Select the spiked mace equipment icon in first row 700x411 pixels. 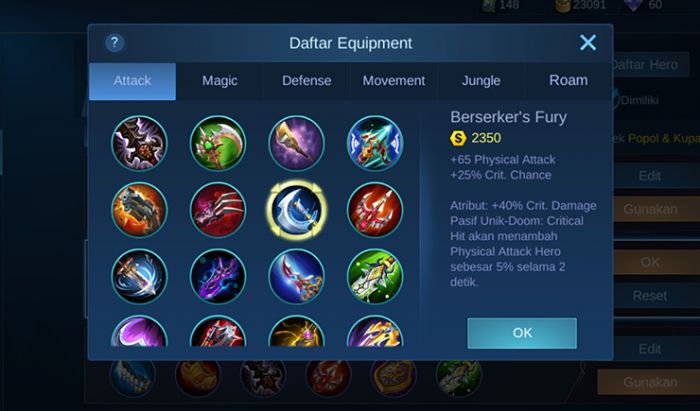(x=139, y=143)
